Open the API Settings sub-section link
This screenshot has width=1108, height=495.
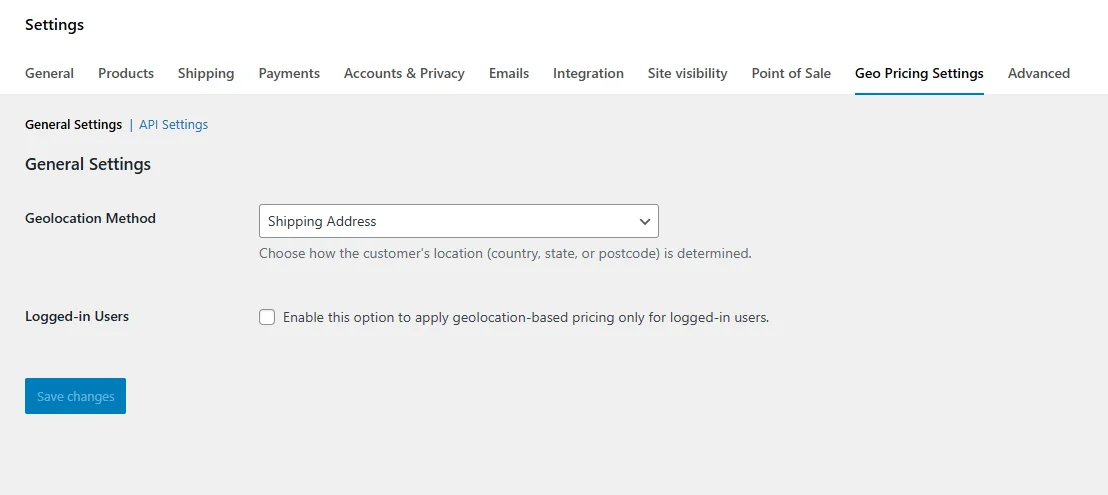tap(173, 124)
